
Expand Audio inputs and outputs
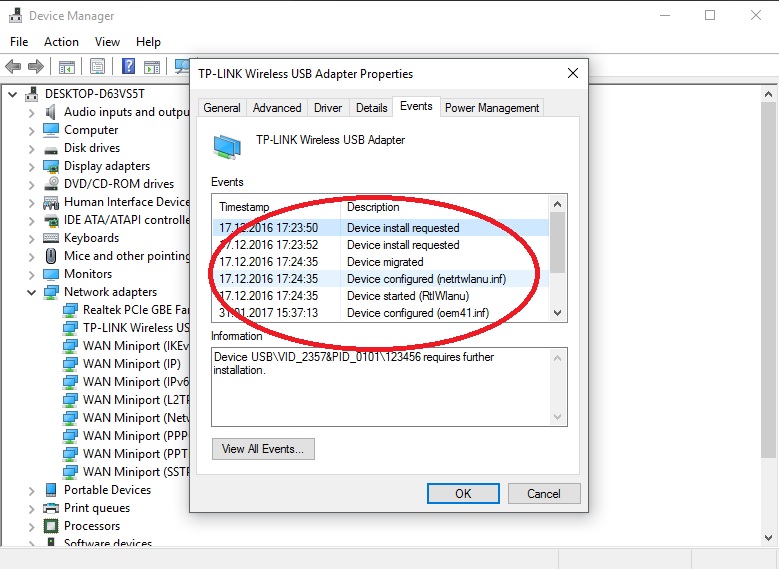pos(32,113)
